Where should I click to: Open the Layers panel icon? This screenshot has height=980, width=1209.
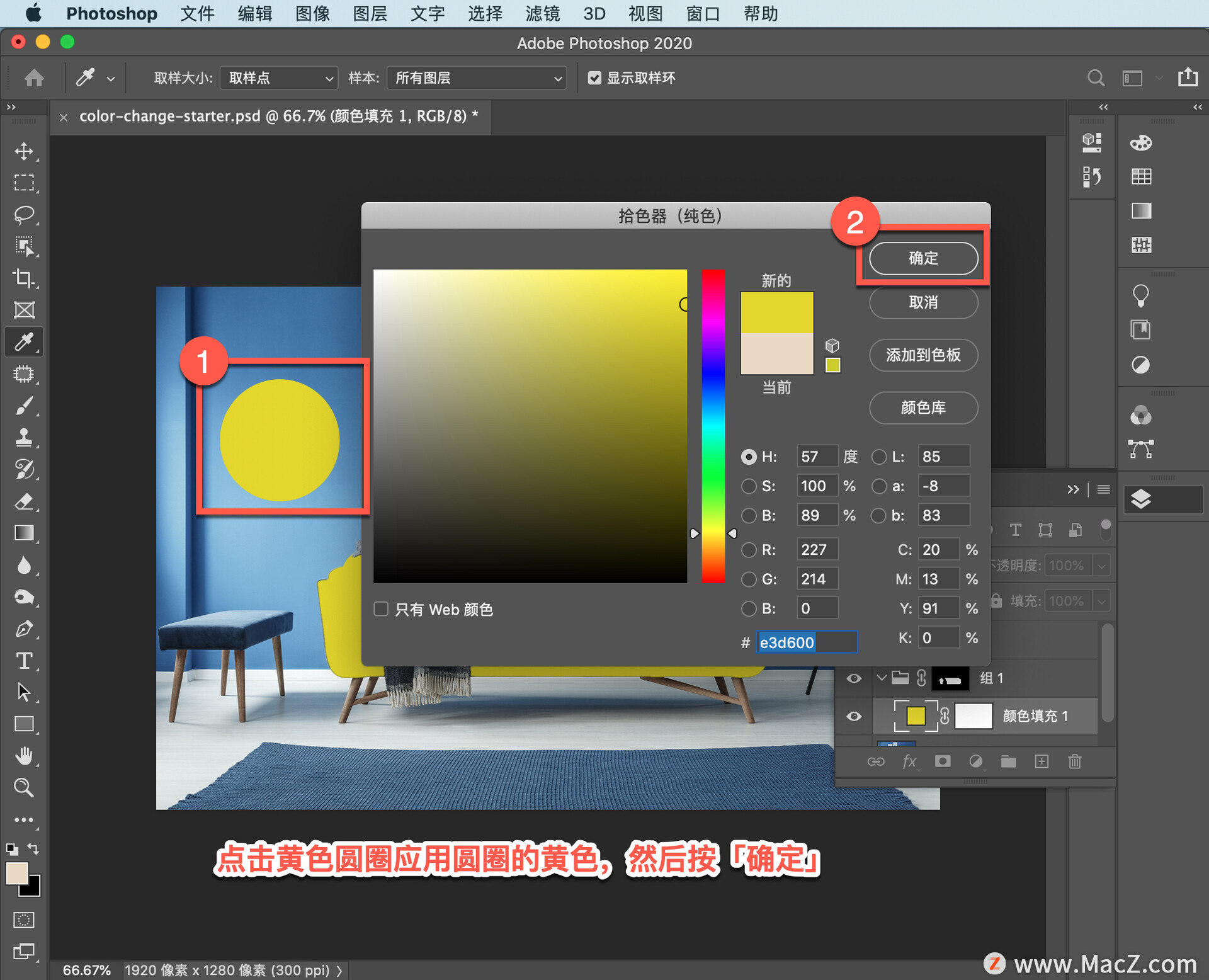[x=1141, y=499]
